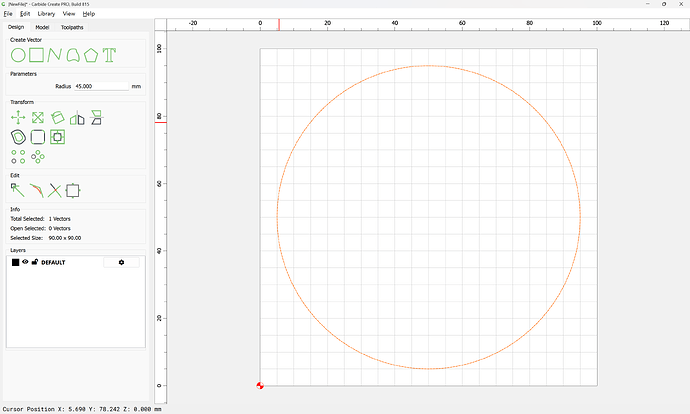Screen dimensions: 690x414
Task: Click the Scale/Resize transform icon
Action: pos(37,118)
